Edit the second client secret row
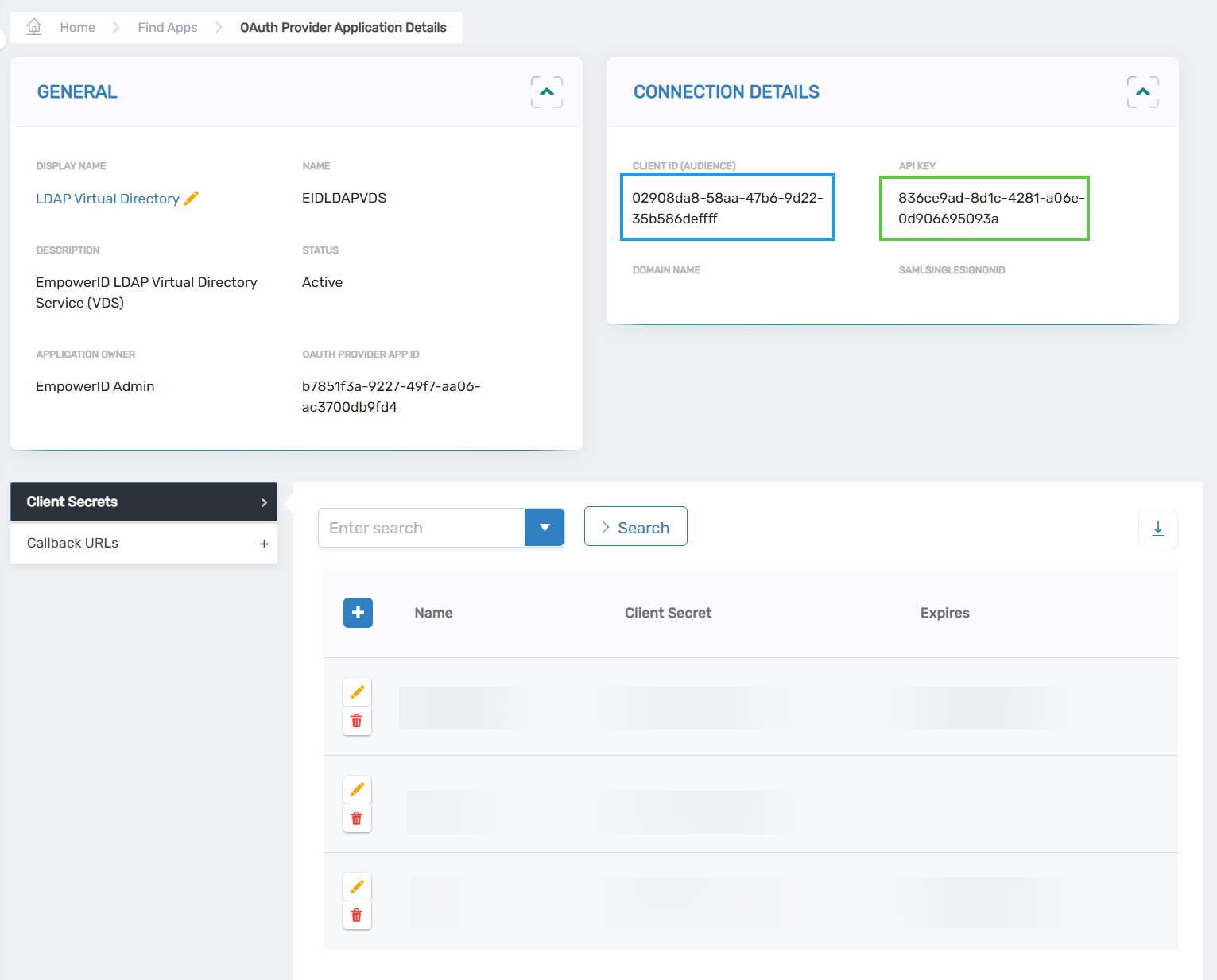This screenshot has height=980, width=1217. [x=357, y=789]
